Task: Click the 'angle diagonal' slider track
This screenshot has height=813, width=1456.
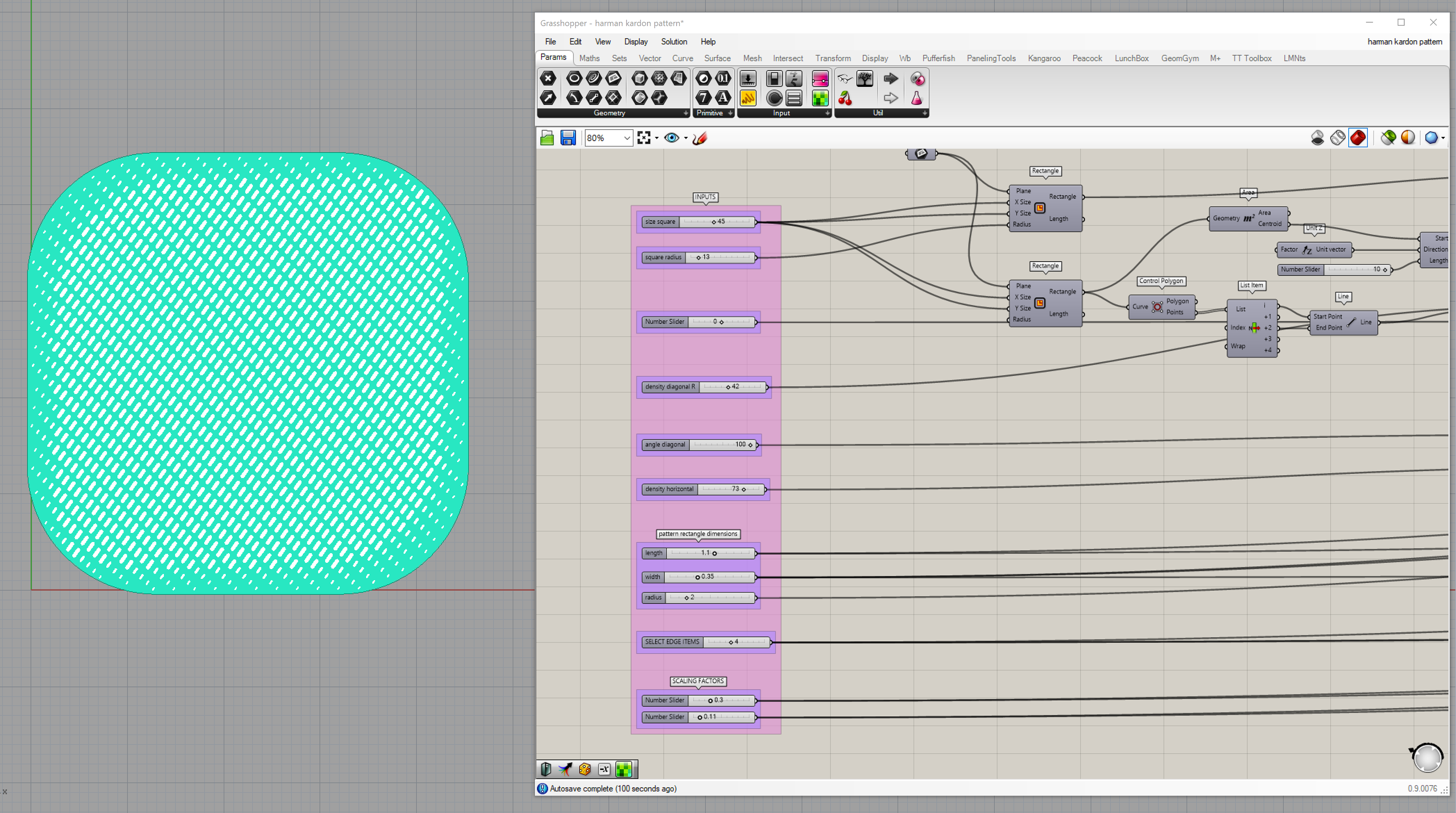Action: 715,445
